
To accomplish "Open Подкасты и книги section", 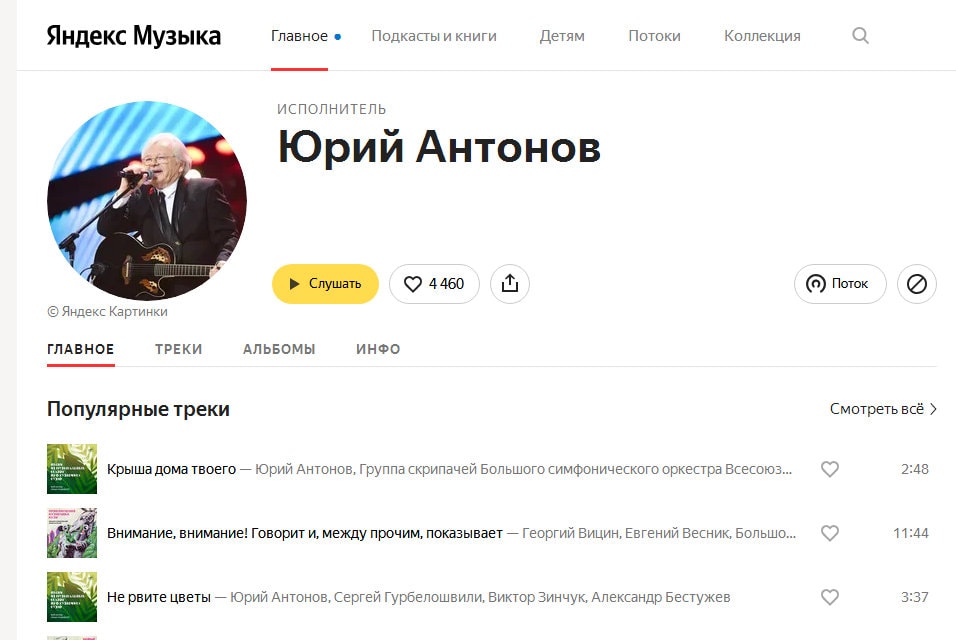I will tap(434, 36).
